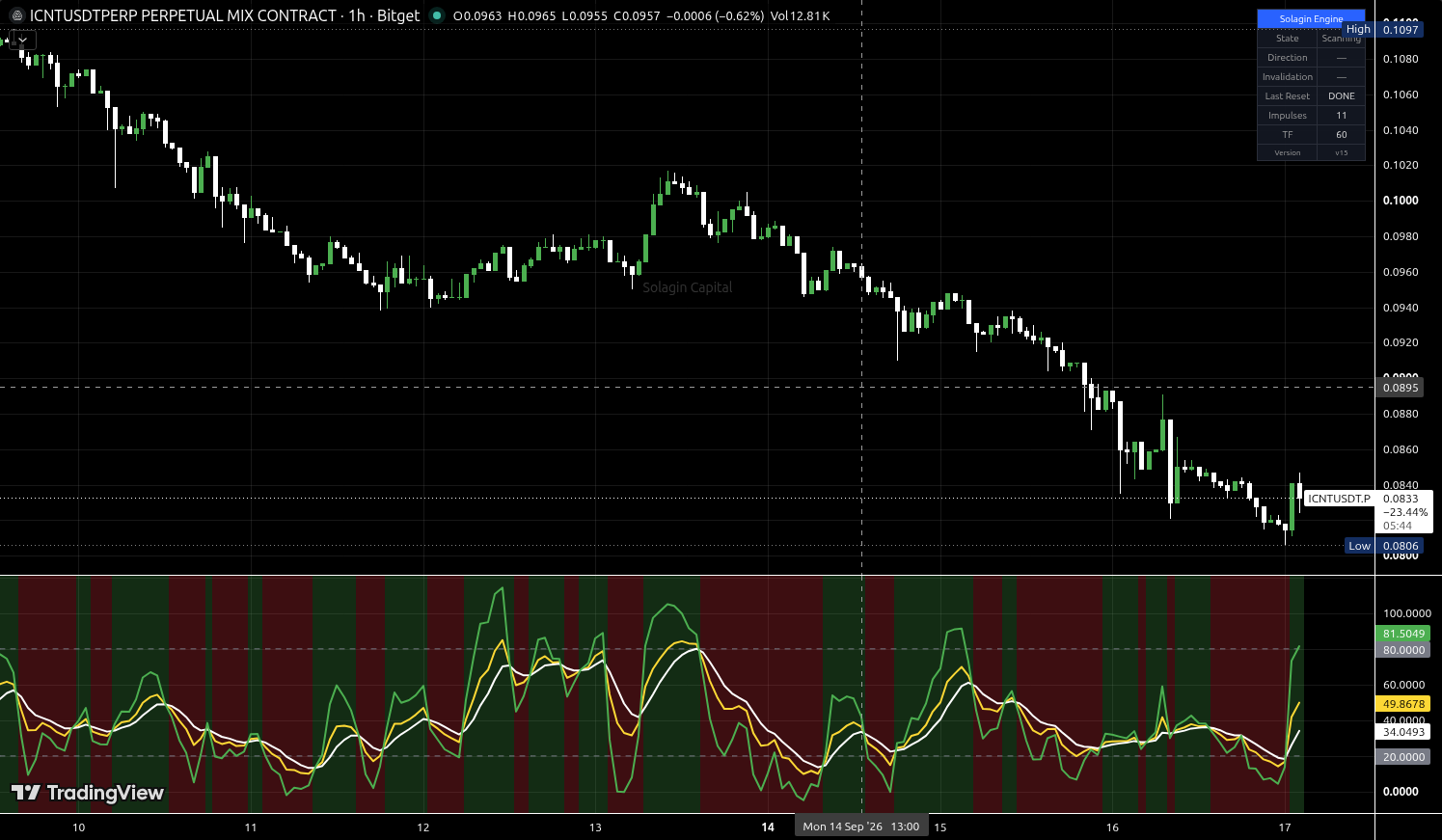Click the 0.0806 low price label
The image size is (1442, 840).
point(1401,546)
